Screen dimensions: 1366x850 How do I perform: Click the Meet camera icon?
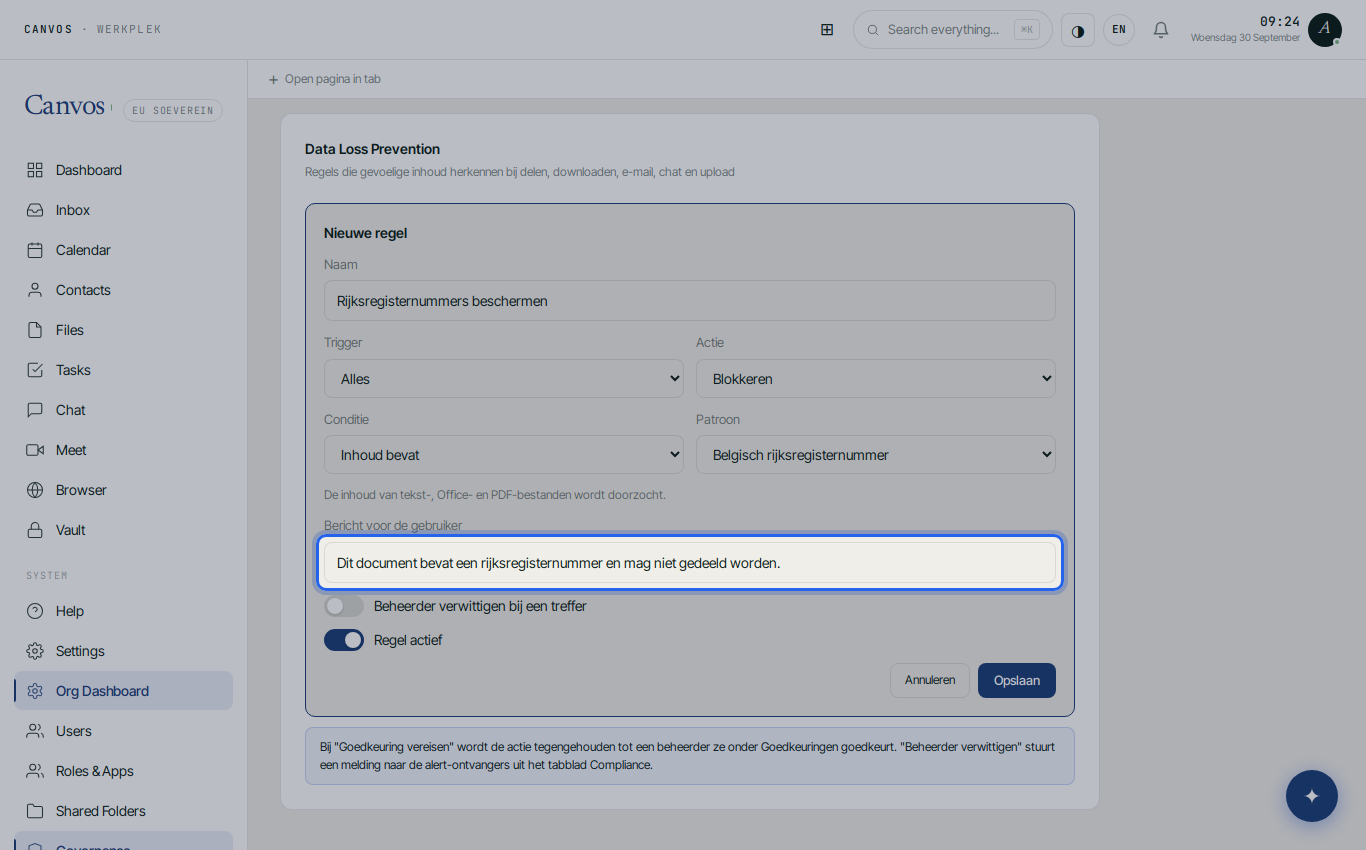(x=35, y=450)
